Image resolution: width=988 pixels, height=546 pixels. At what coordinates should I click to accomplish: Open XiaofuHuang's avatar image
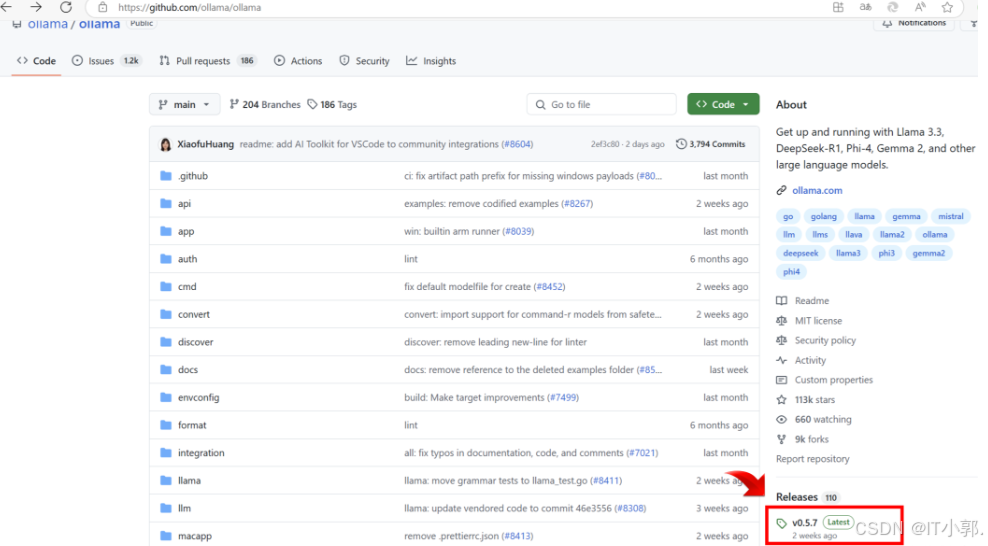pos(166,144)
